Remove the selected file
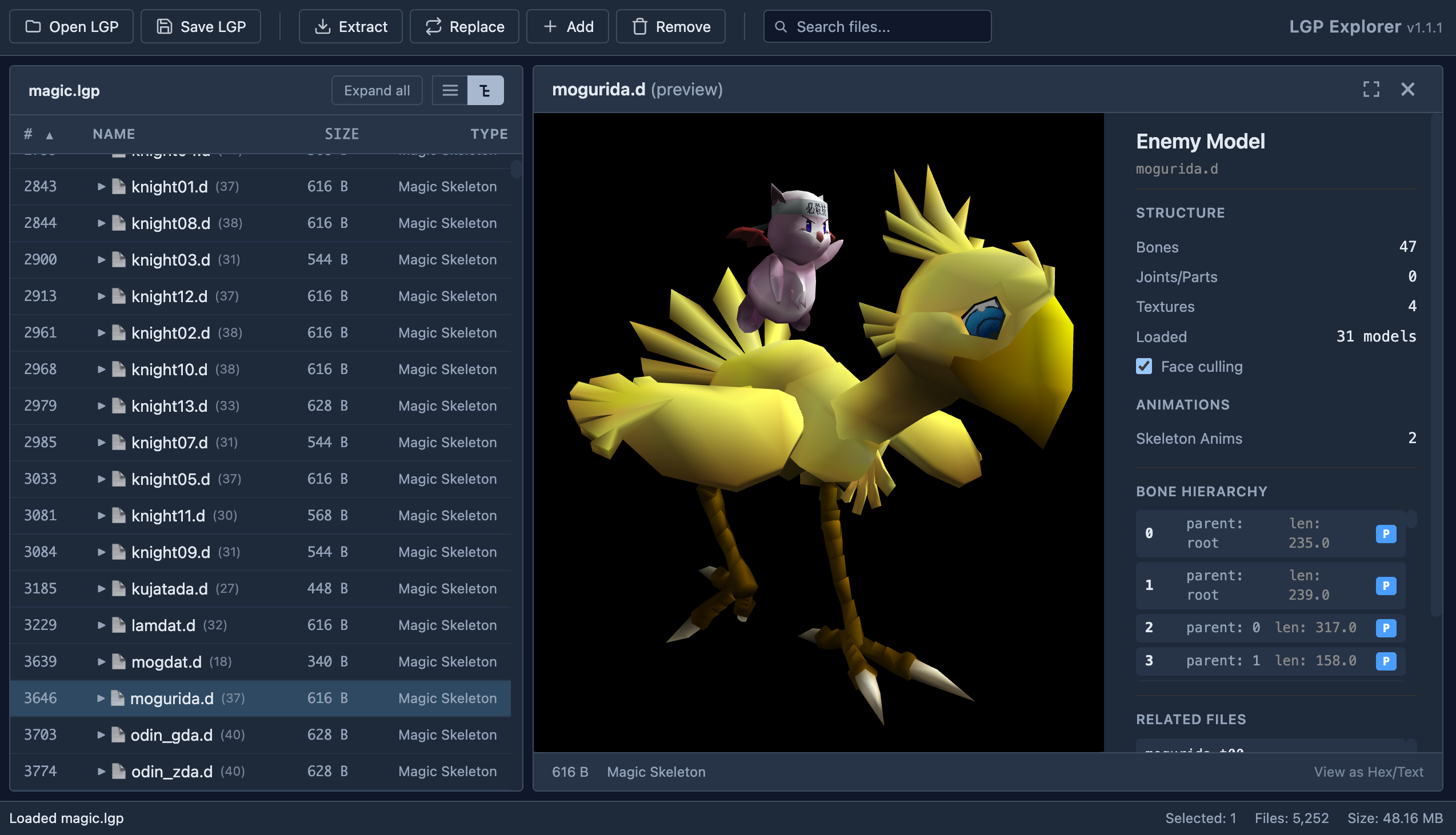 click(671, 26)
